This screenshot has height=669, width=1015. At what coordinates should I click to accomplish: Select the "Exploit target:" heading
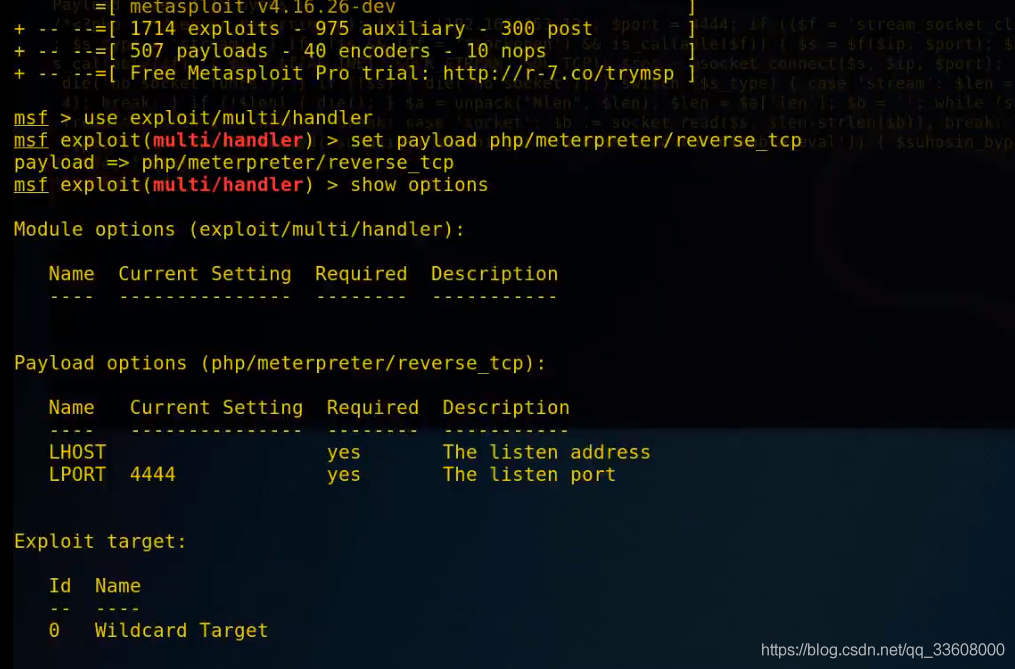[100, 541]
